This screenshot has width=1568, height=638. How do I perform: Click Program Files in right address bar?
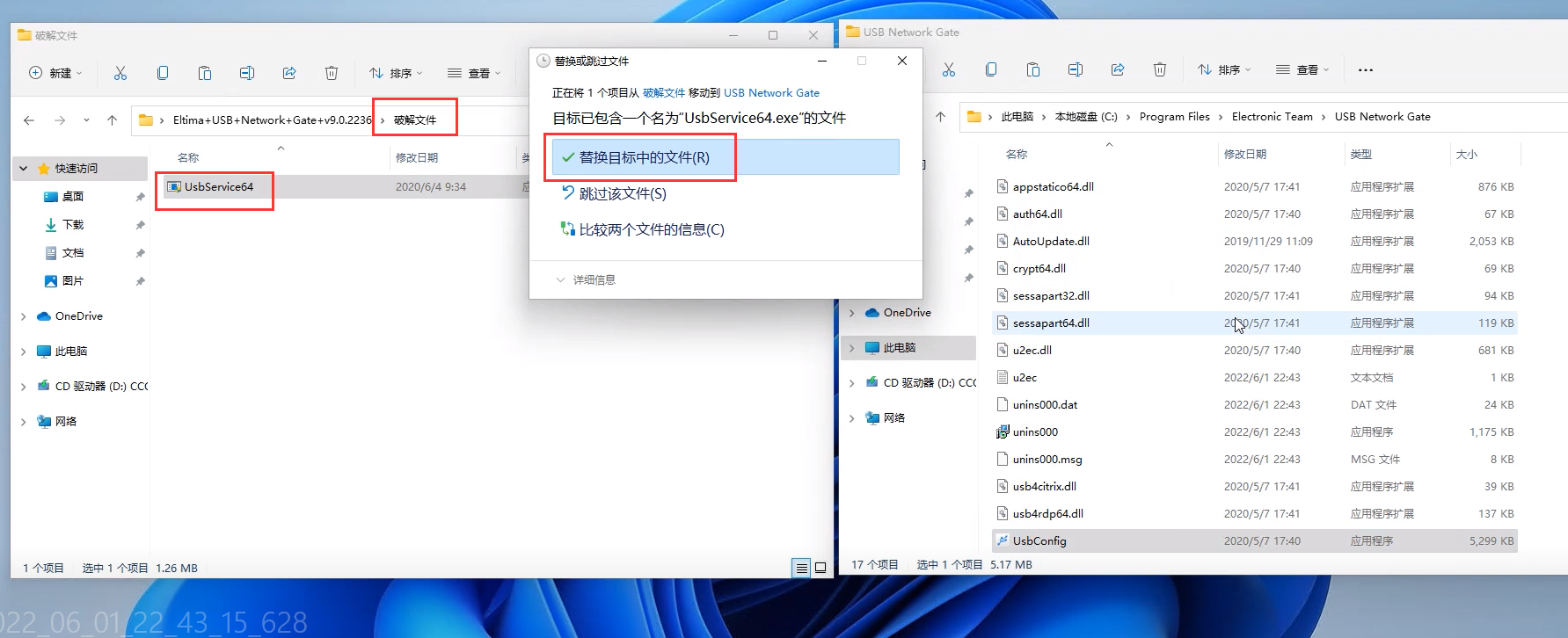[x=1174, y=117]
